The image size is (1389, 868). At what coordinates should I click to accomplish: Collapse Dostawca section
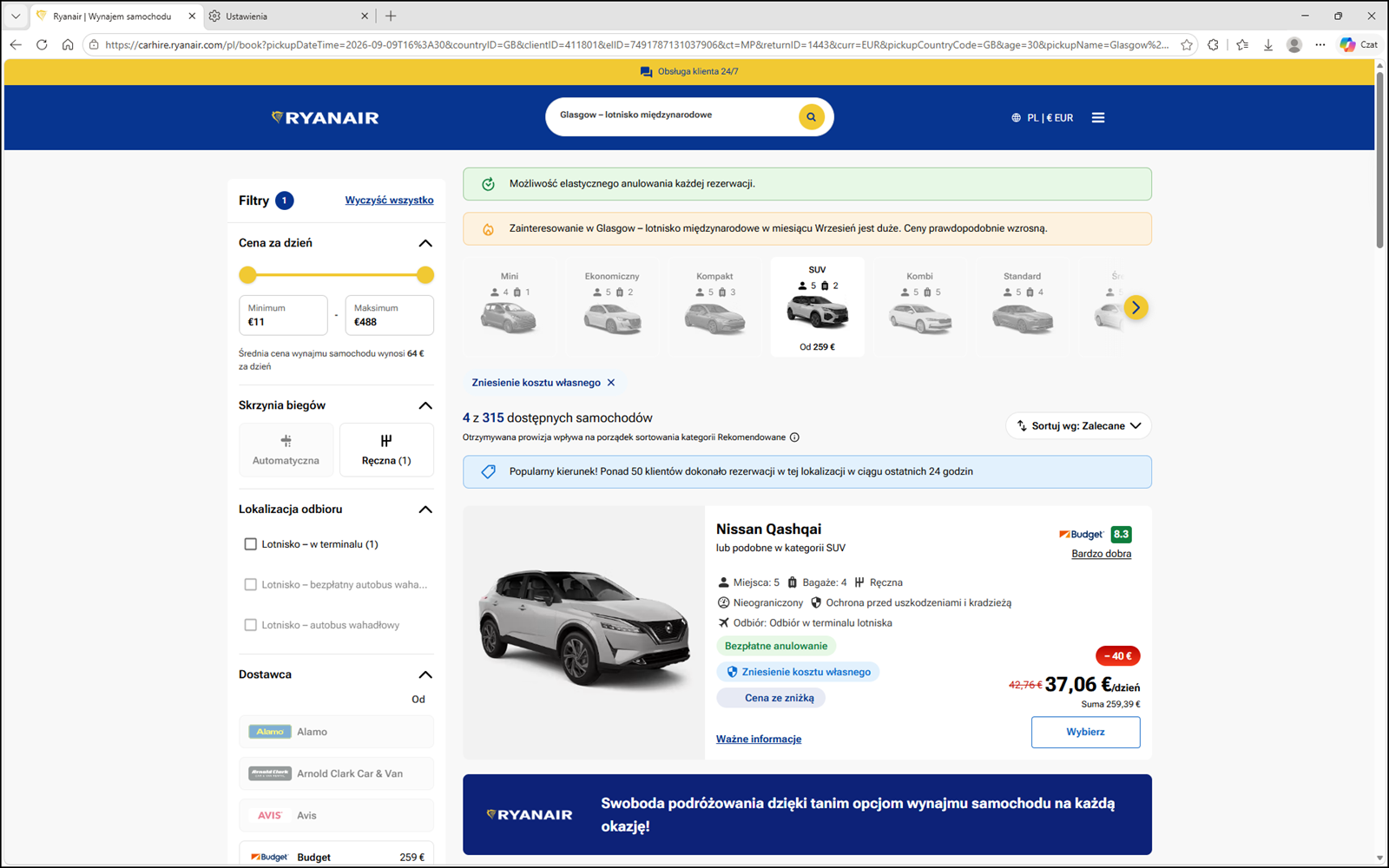(x=425, y=674)
